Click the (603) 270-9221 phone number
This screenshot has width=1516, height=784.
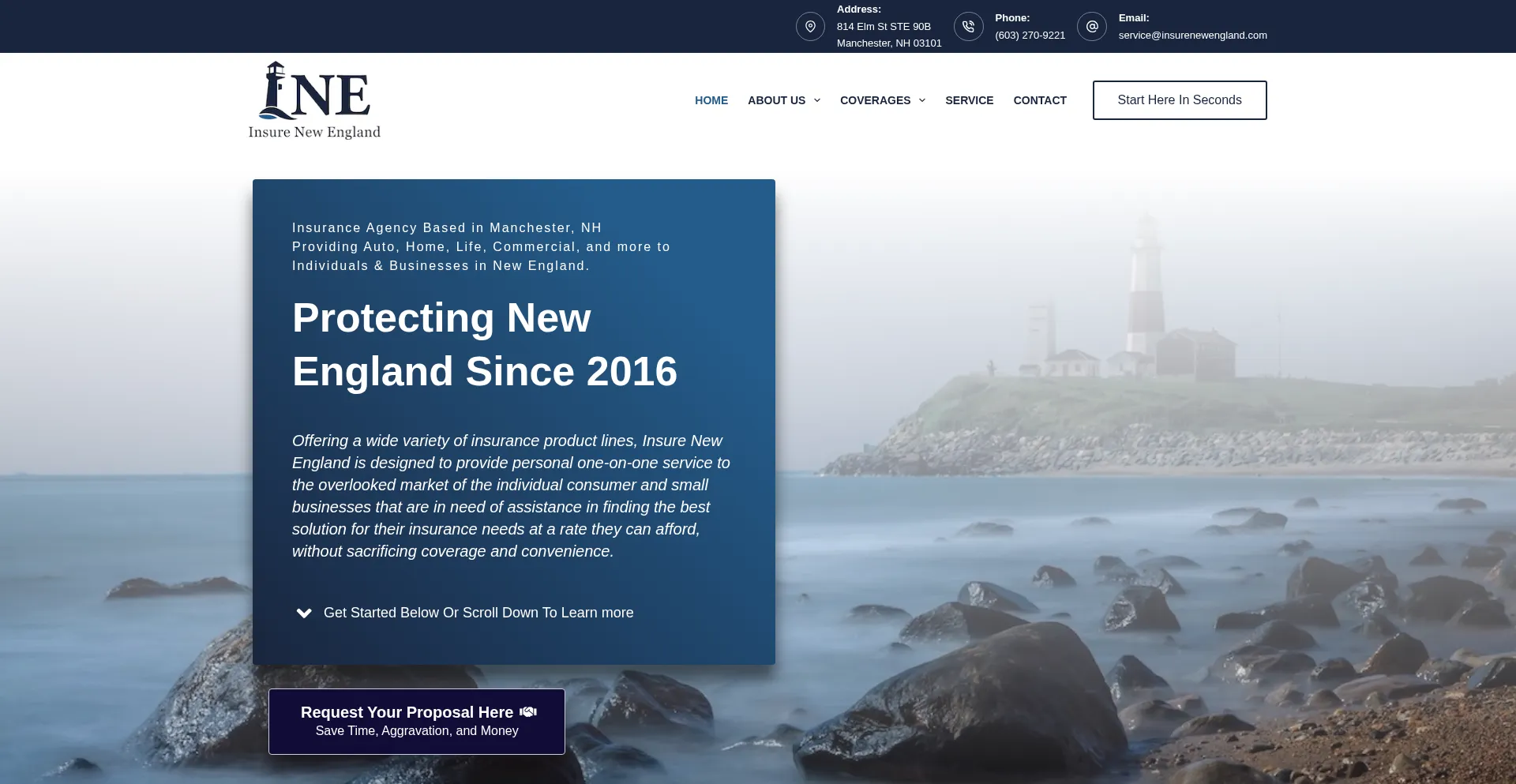tap(1030, 35)
